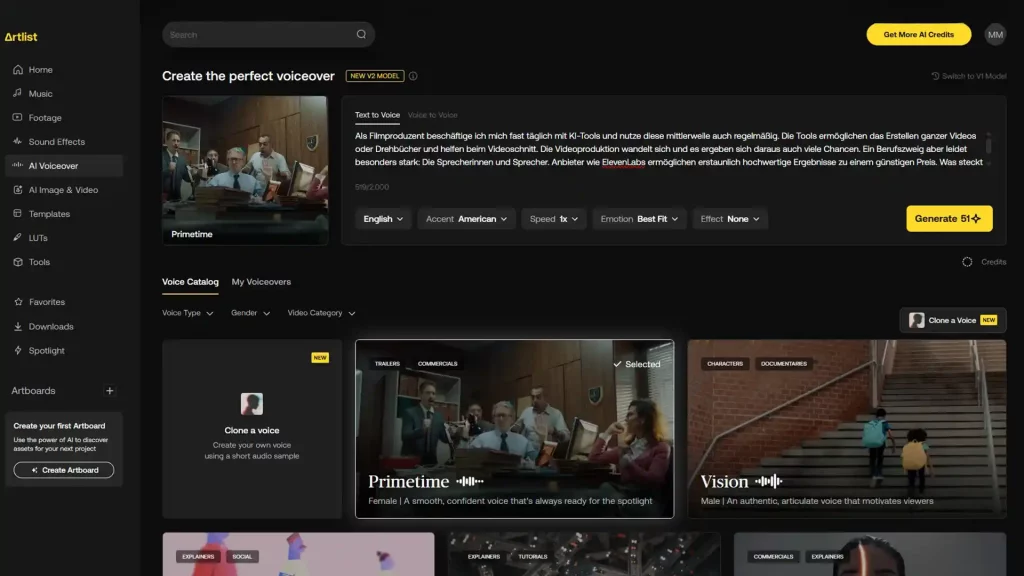Image resolution: width=1024 pixels, height=576 pixels.
Task: Add a new Artboard with plus icon
Action: tap(110, 391)
